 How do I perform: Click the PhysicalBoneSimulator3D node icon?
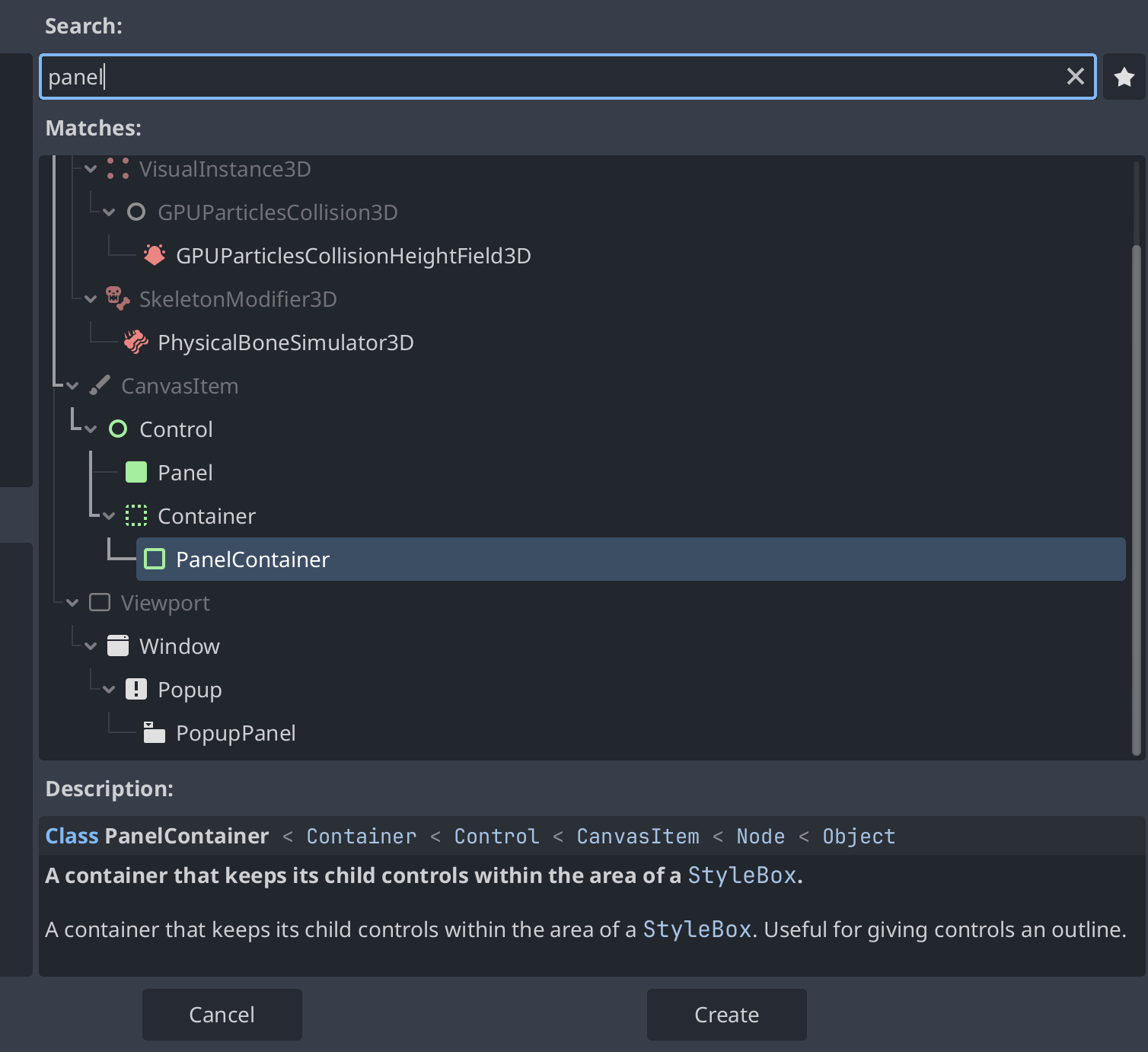(x=136, y=342)
